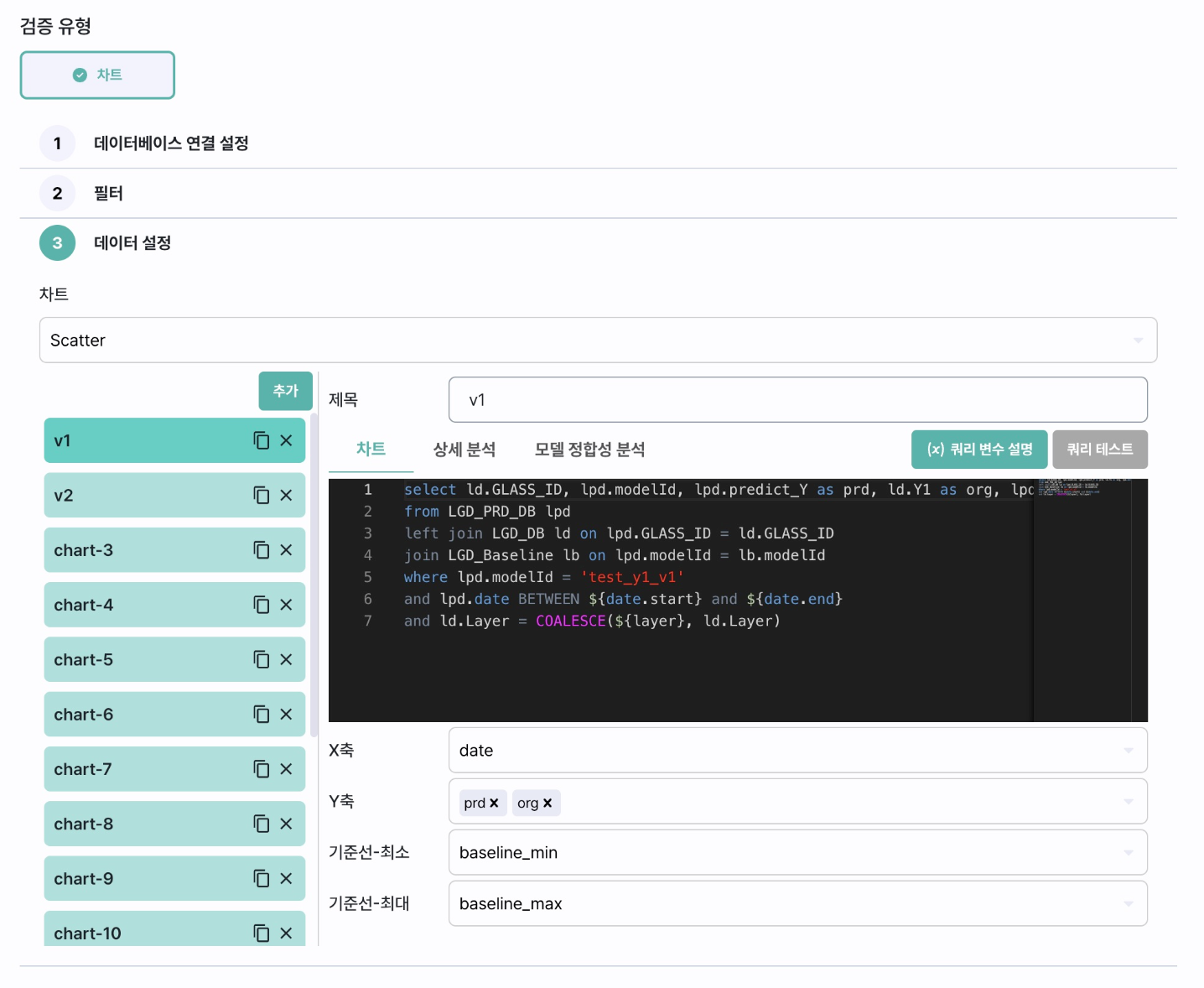1204x988 pixels.
Task: Switch to the 차트 tab
Action: pos(371,449)
